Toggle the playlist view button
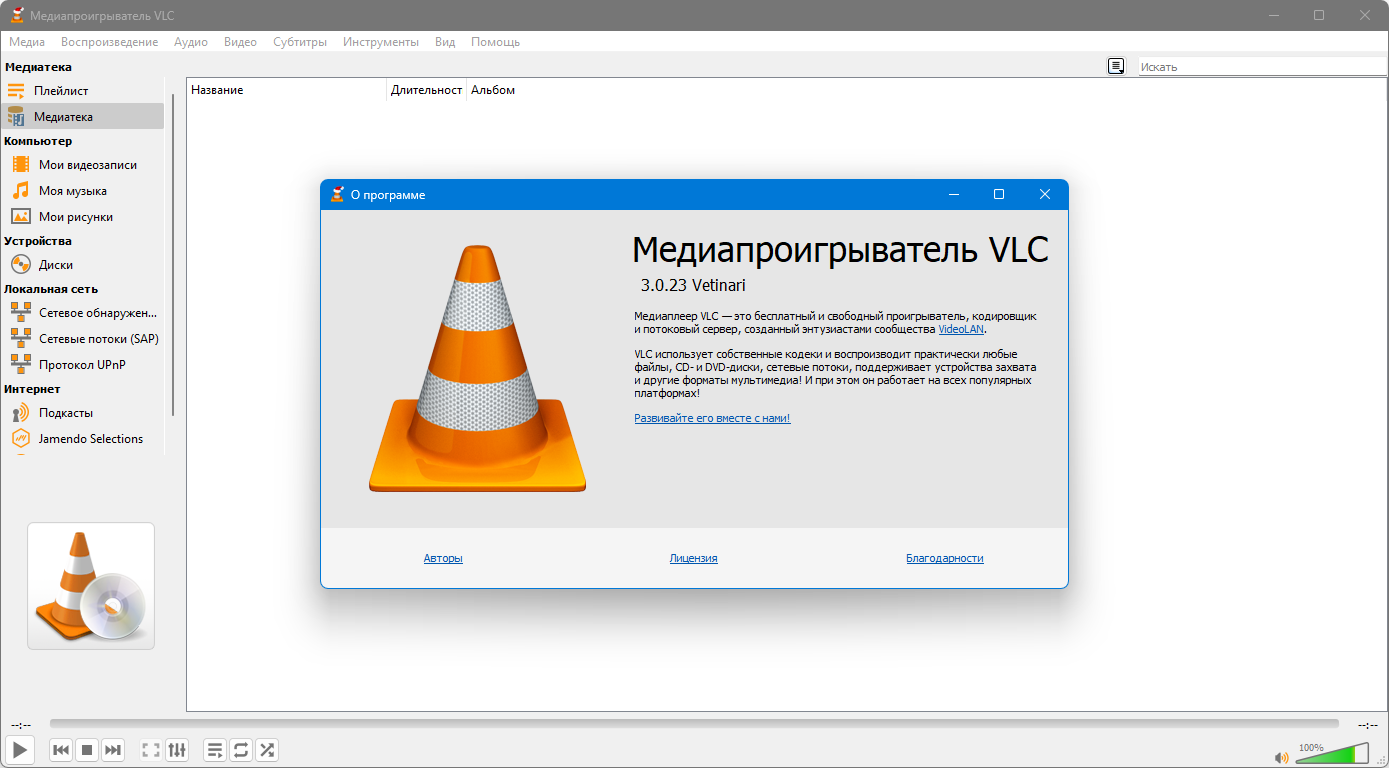Image resolution: width=1389 pixels, height=768 pixels. pyautogui.click(x=215, y=750)
